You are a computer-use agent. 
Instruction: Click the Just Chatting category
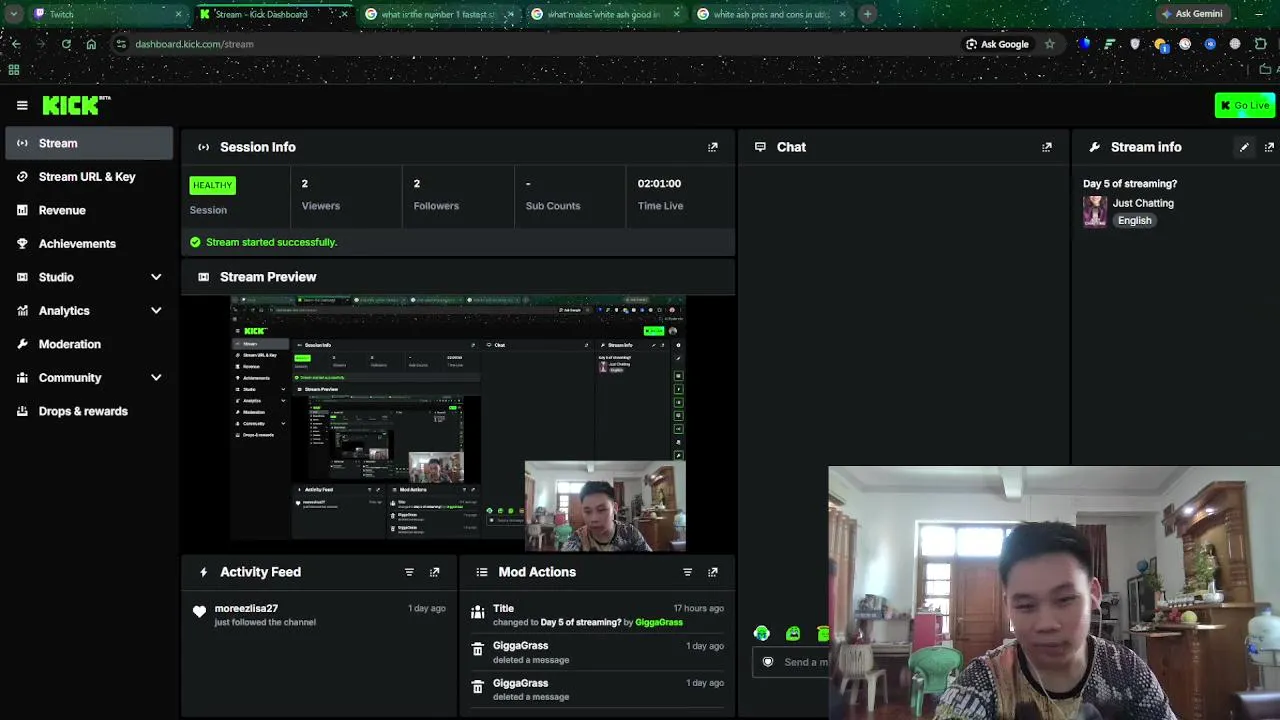coord(1143,203)
